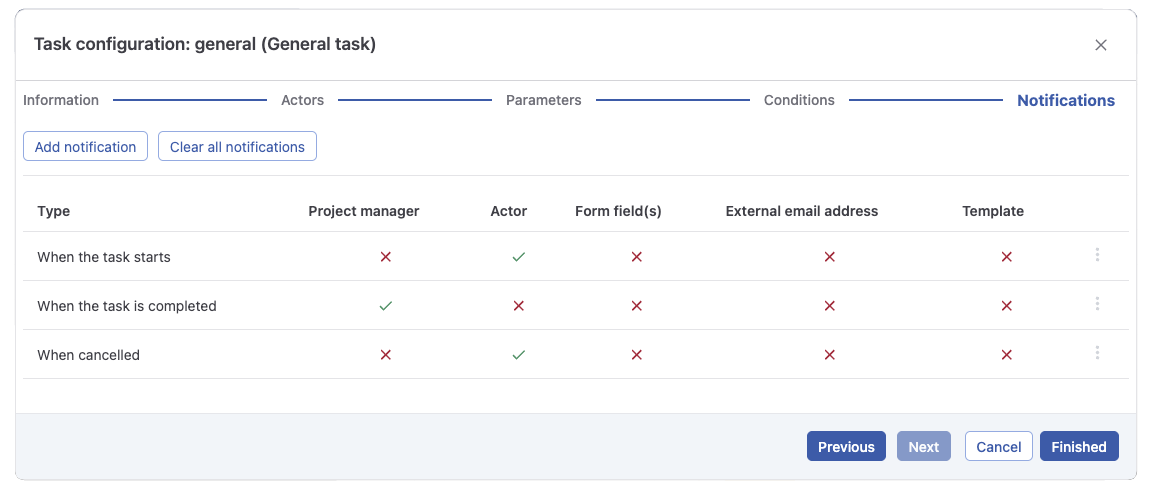
Task: Click Actor checkmark in "When cancelled" row
Action: (x=518, y=355)
